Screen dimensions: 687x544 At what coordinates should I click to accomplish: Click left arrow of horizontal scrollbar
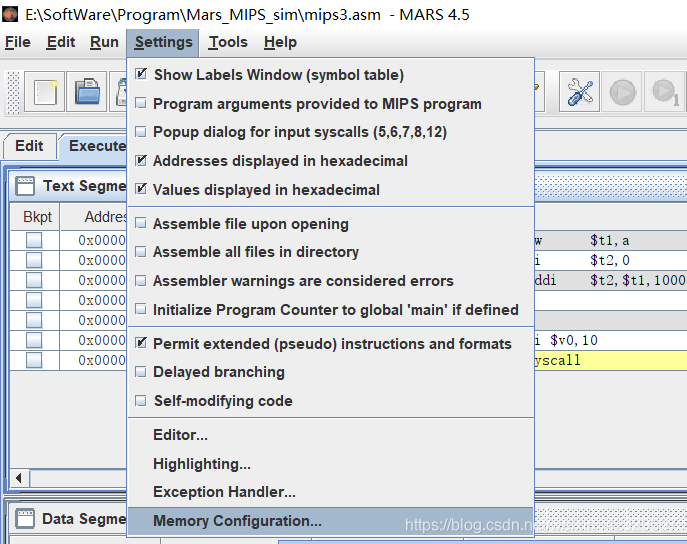(20, 478)
